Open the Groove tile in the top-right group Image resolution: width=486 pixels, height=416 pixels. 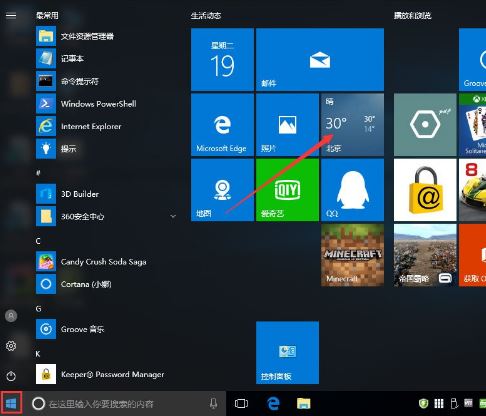472,59
